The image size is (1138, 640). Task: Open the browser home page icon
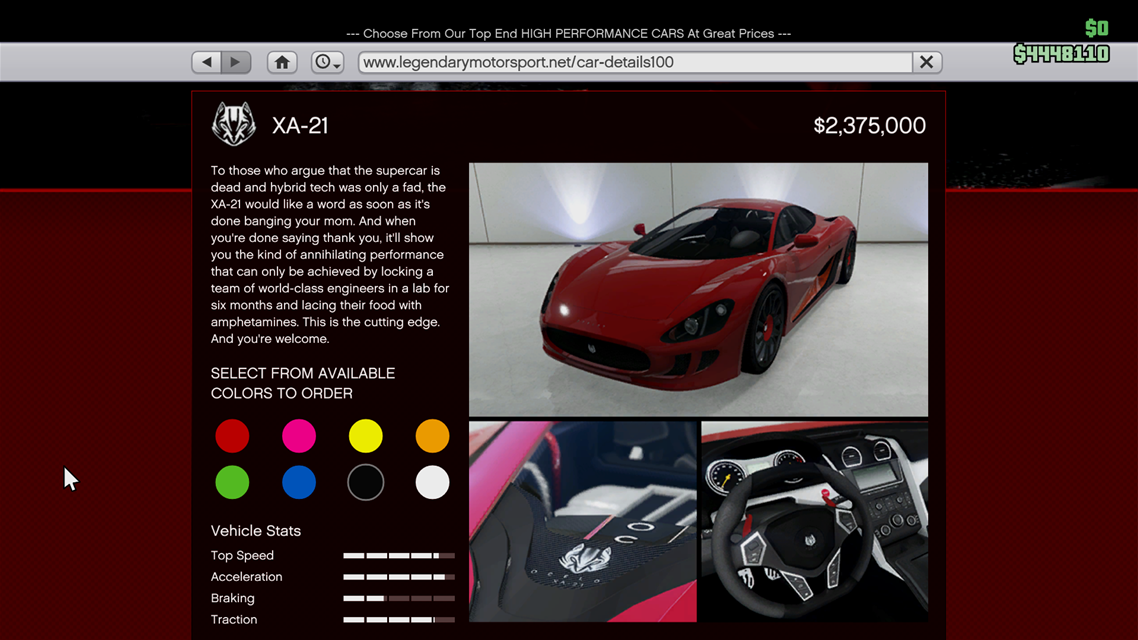click(282, 62)
